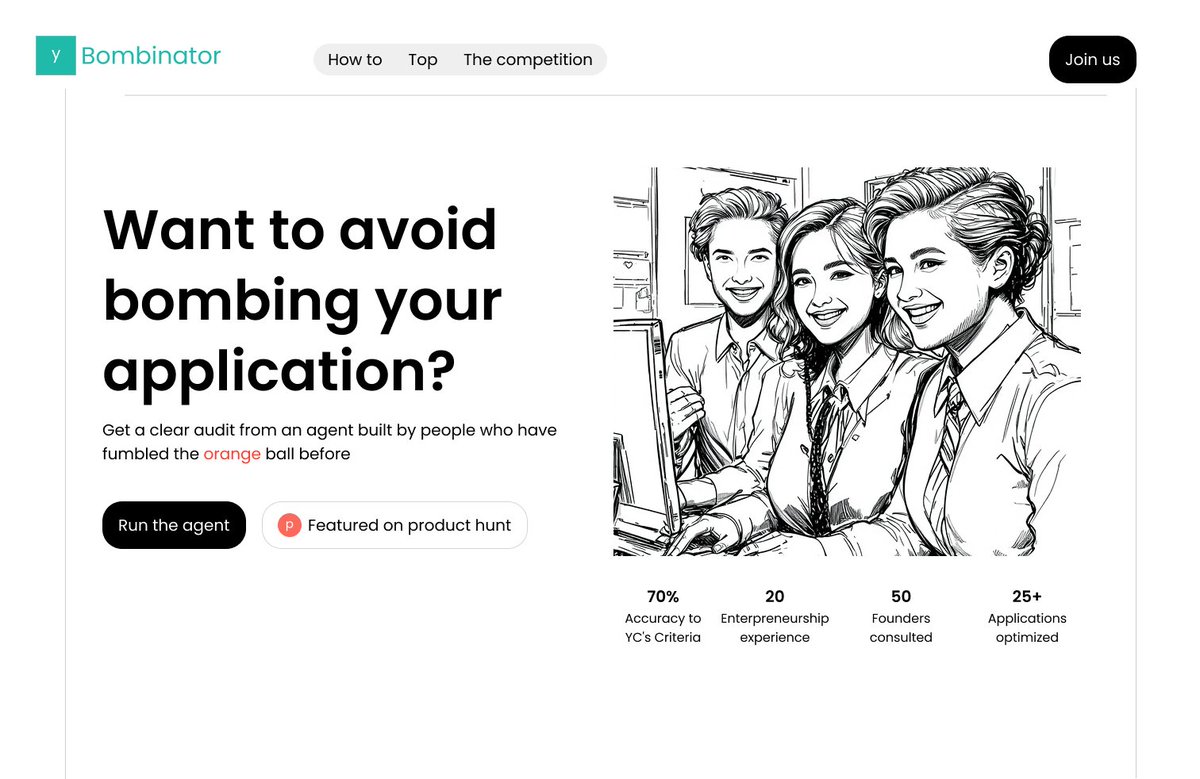Click 'Applications optimized' label
Image resolution: width=1200 pixels, height=779 pixels.
[x=1027, y=628]
